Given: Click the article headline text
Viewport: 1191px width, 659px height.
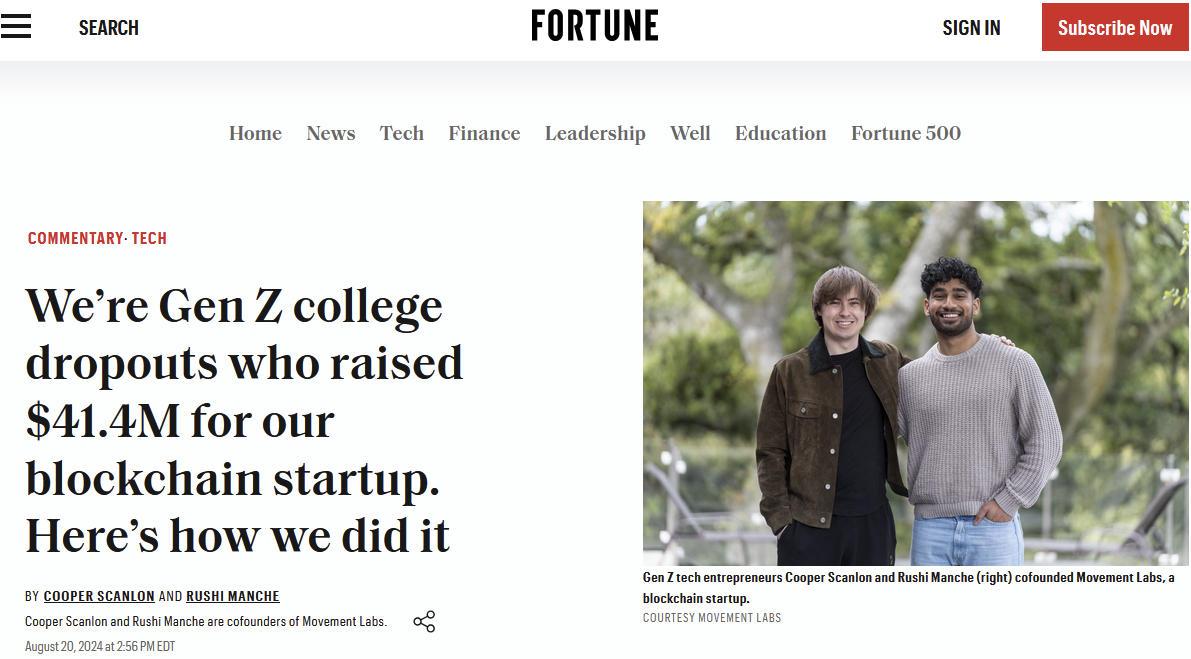Looking at the screenshot, I should coord(244,421).
